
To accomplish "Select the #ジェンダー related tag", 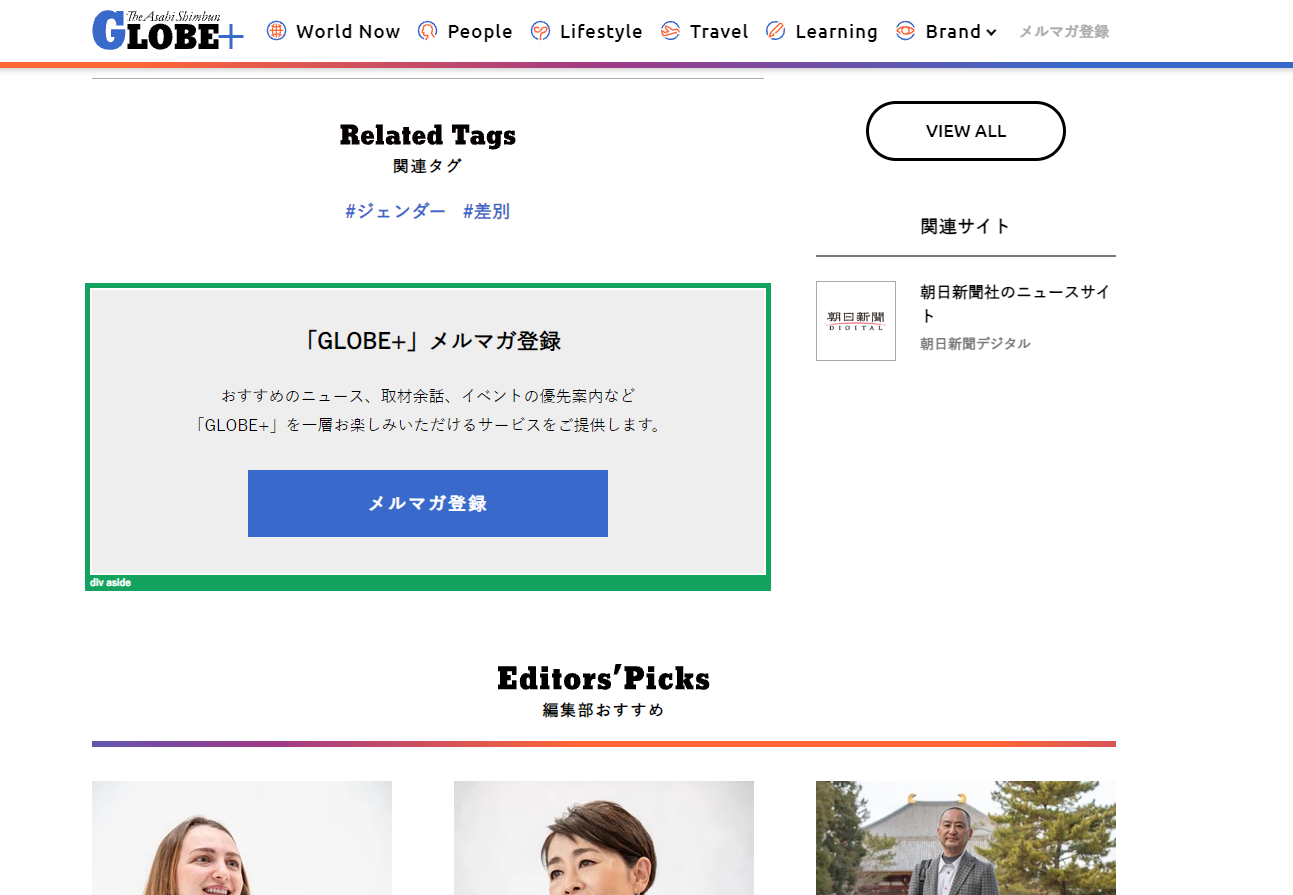I will pyautogui.click(x=395, y=211).
